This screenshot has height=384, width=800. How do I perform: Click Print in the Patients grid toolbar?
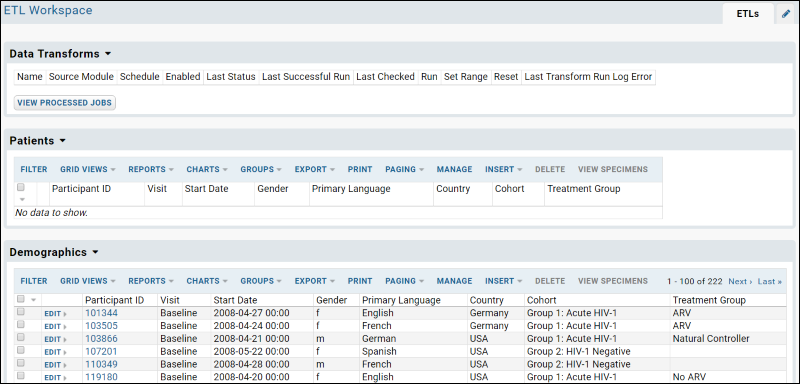pos(360,169)
